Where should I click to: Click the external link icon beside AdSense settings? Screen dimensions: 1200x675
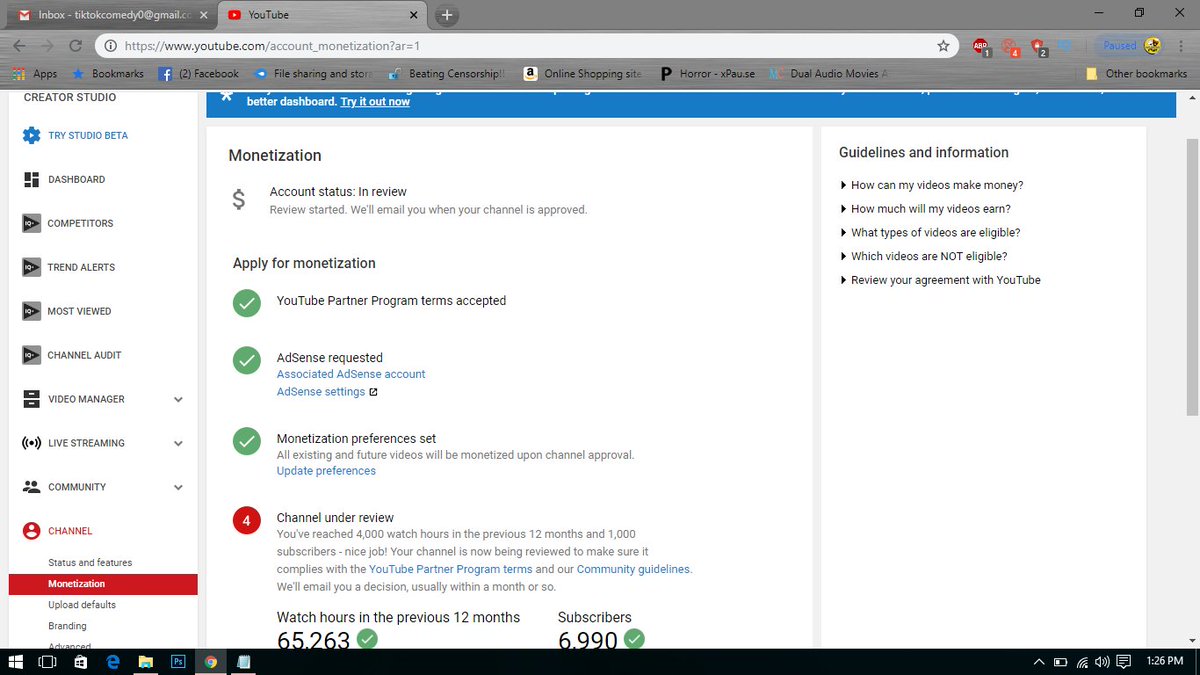pos(373,392)
